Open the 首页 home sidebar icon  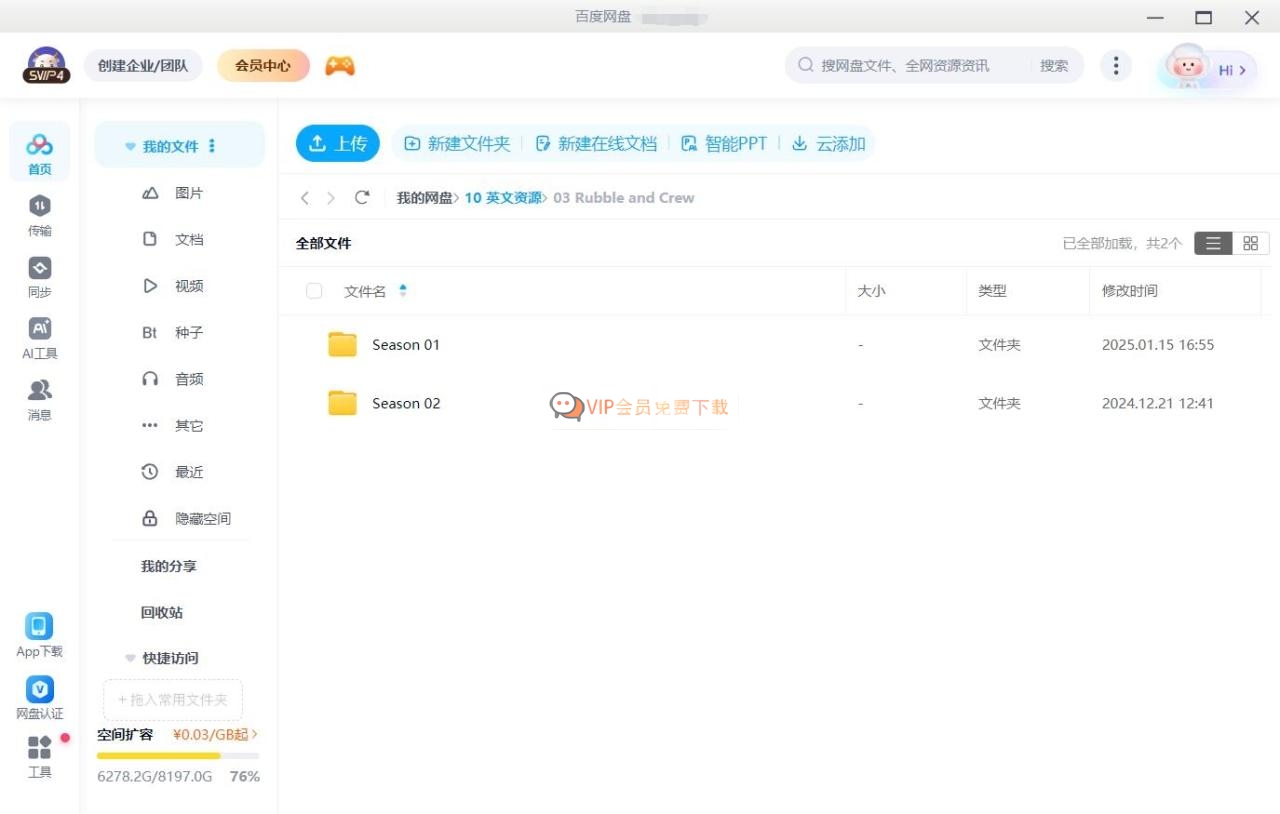(39, 152)
